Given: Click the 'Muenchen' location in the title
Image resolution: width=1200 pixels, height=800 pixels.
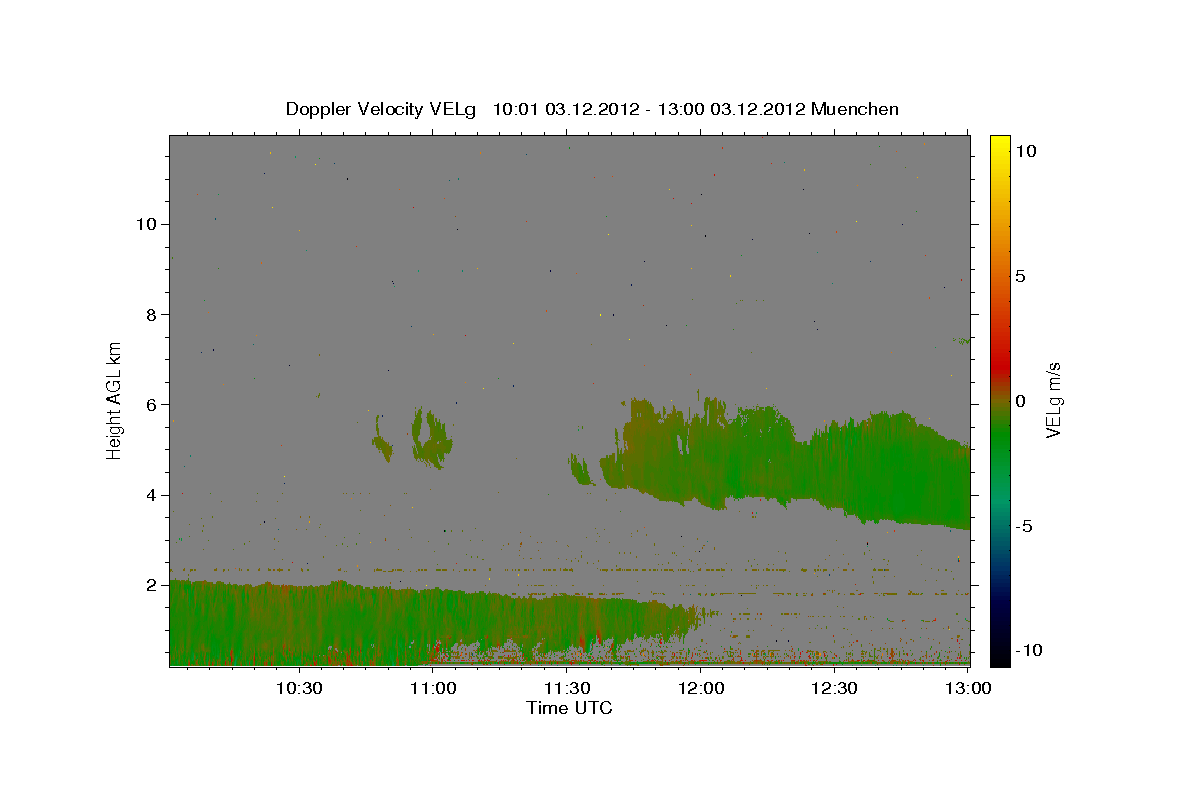Looking at the screenshot, I should pyautogui.click(x=855, y=109).
